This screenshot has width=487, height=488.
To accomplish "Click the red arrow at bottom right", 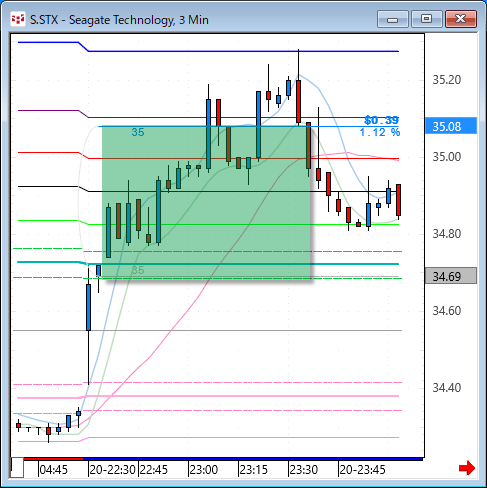I will point(467,468).
